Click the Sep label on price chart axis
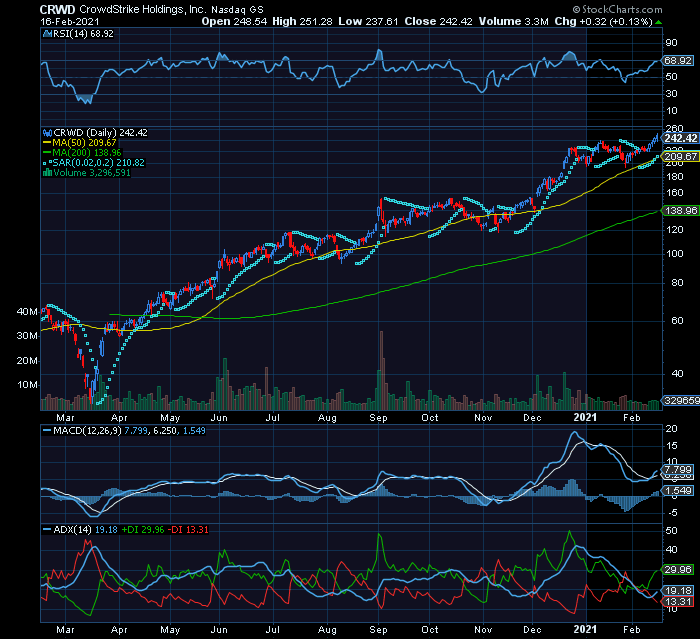Screen dimensions: 700x639 point(378,418)
